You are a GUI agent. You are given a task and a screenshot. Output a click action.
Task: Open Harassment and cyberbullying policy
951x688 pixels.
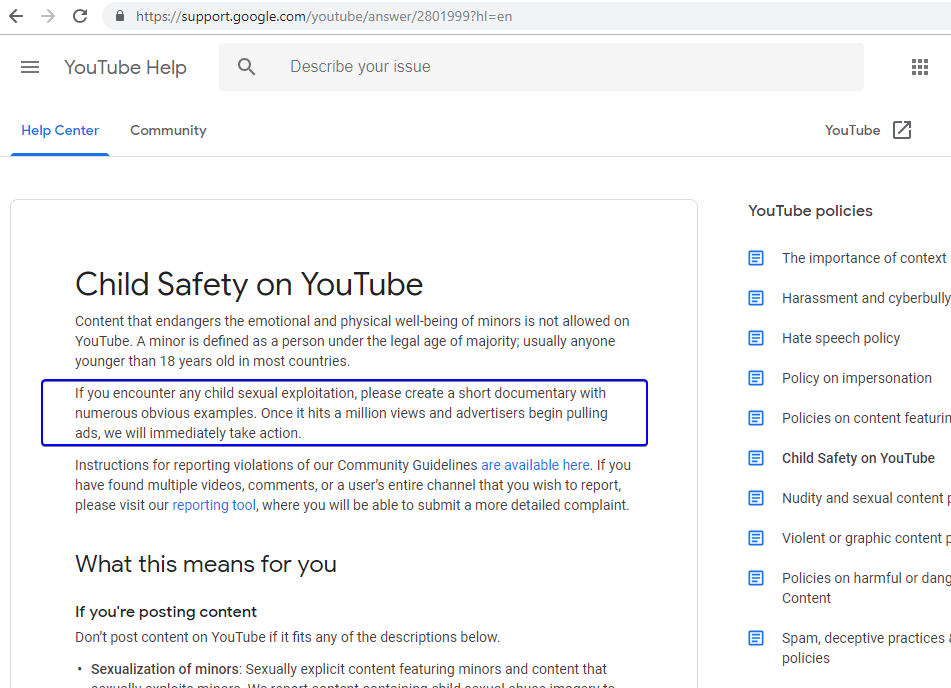[866, 298]
